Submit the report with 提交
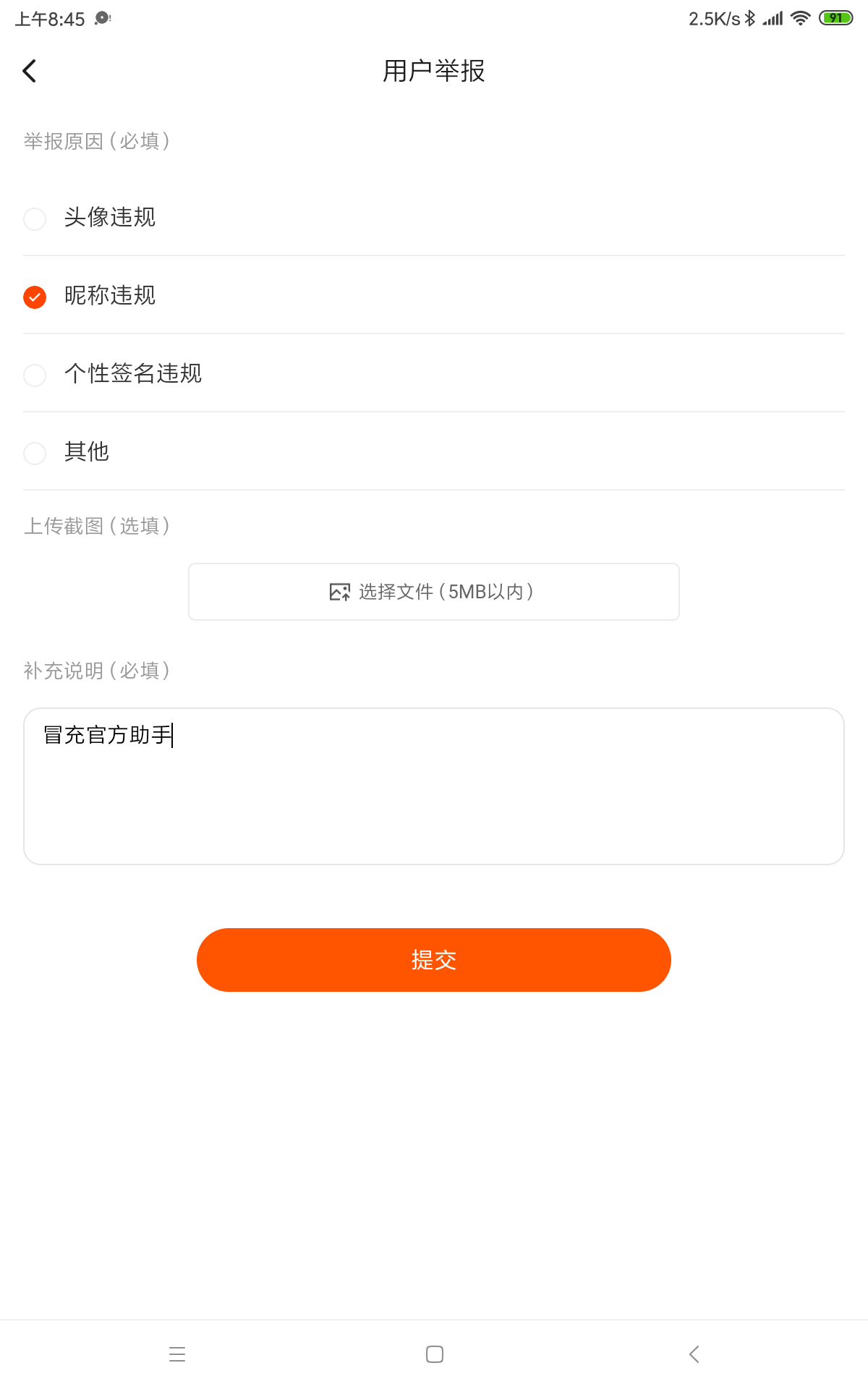The width and height of the screenshot is (868, 1389). click(434, 959)
